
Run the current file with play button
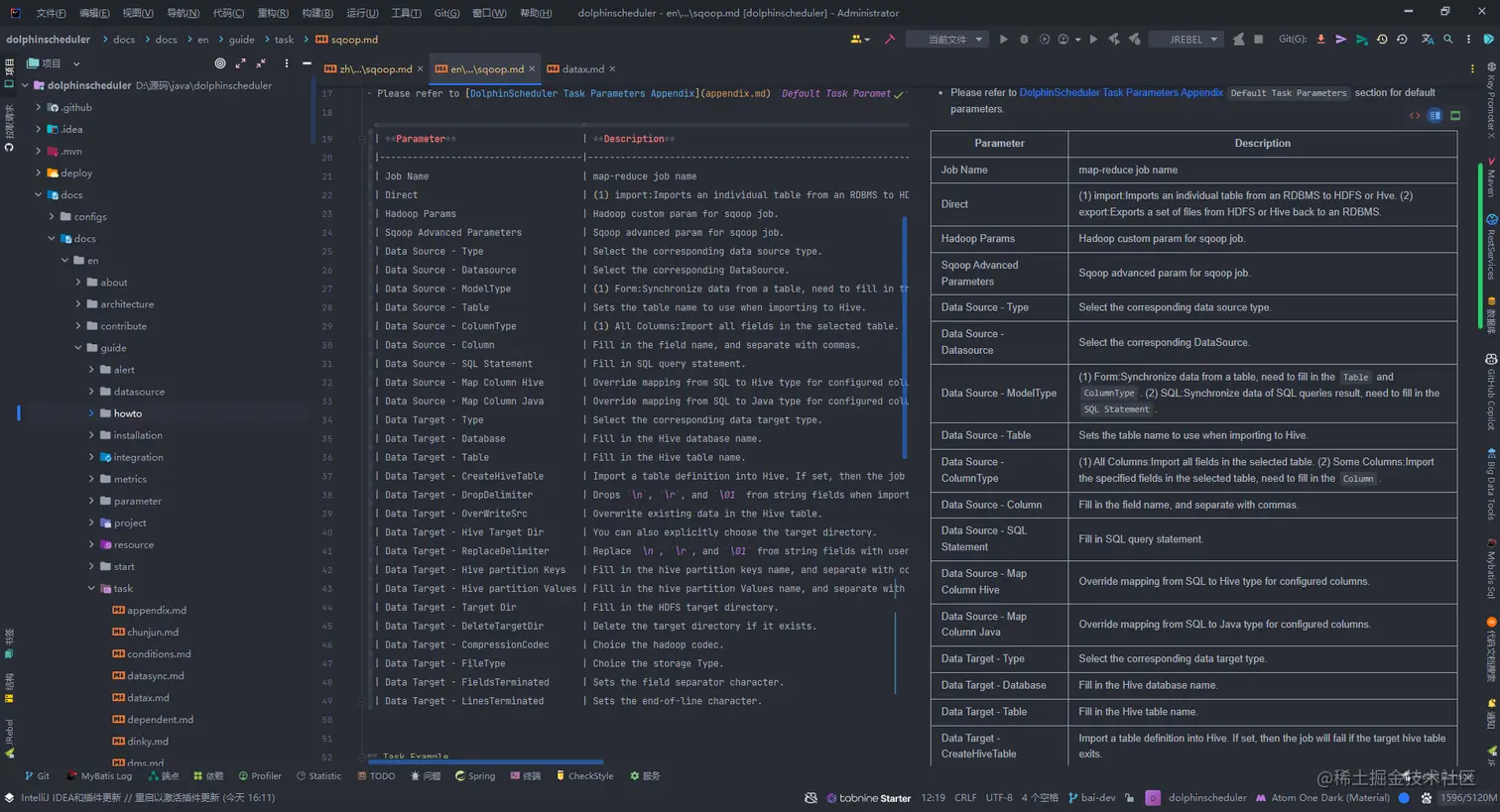1003,40
